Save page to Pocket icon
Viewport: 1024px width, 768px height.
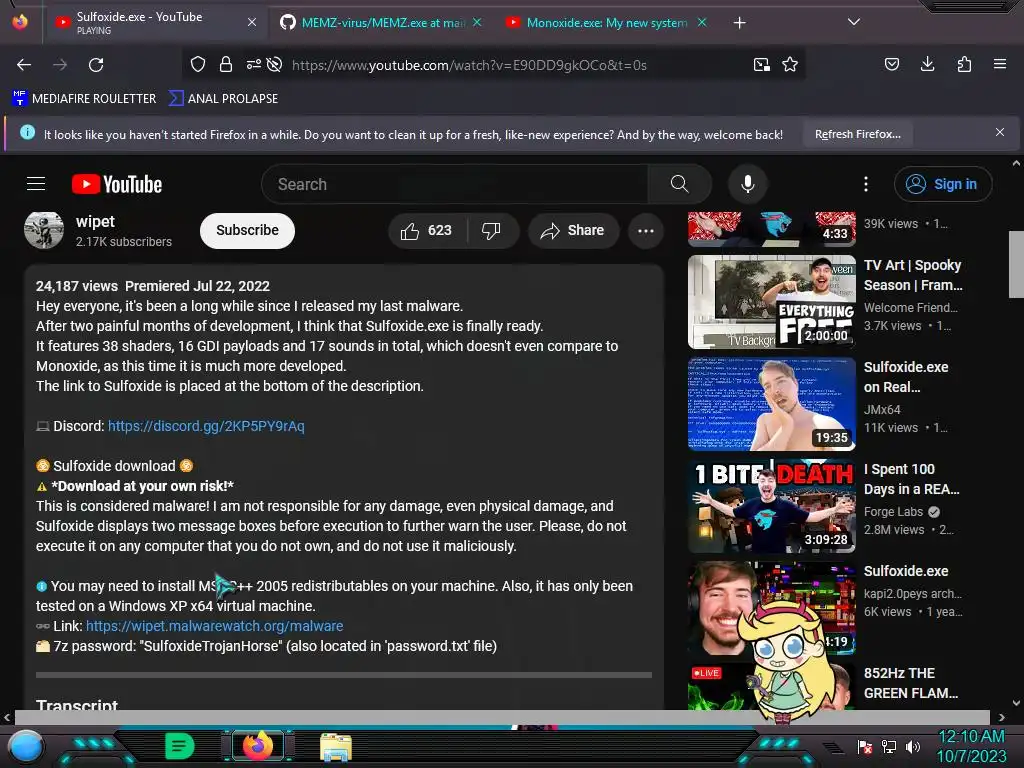[x=891, y=64]
